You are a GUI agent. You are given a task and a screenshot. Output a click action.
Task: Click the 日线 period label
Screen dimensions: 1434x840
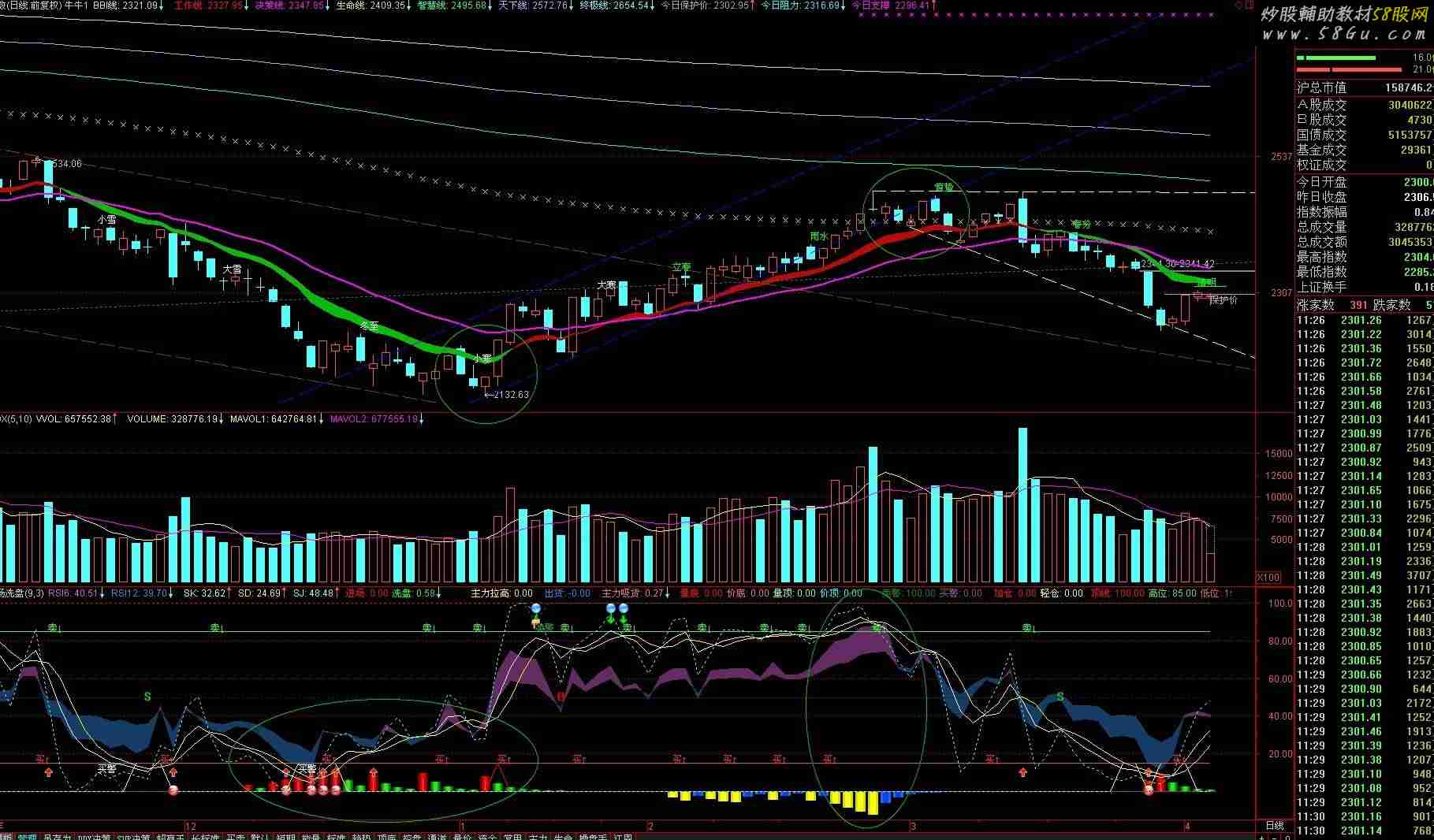[x=1275, y=826]
